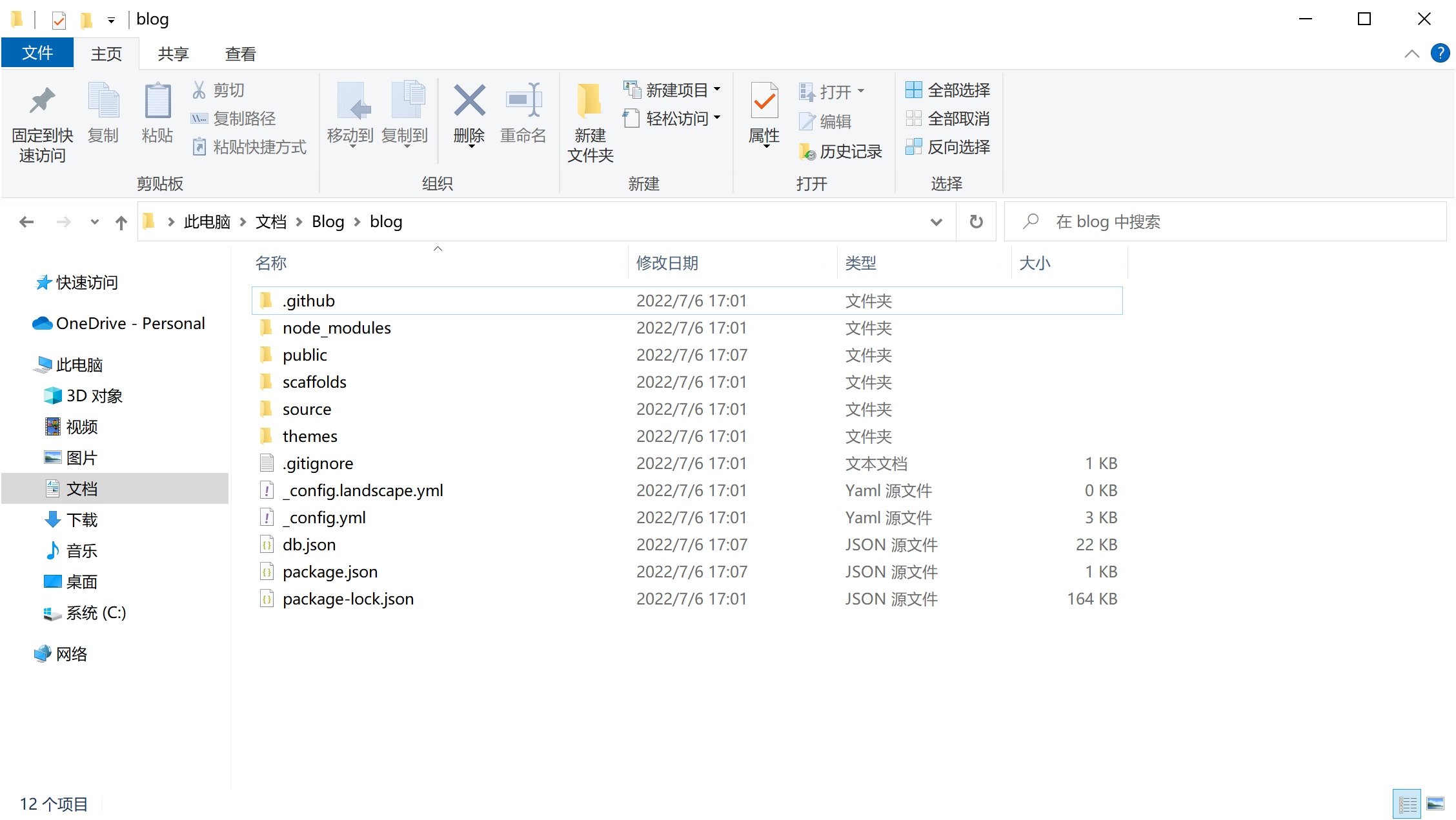Viewport: 1456px width, 820px height.
Task: Switch to the View (查看) tab
Action: click(240, 54)
